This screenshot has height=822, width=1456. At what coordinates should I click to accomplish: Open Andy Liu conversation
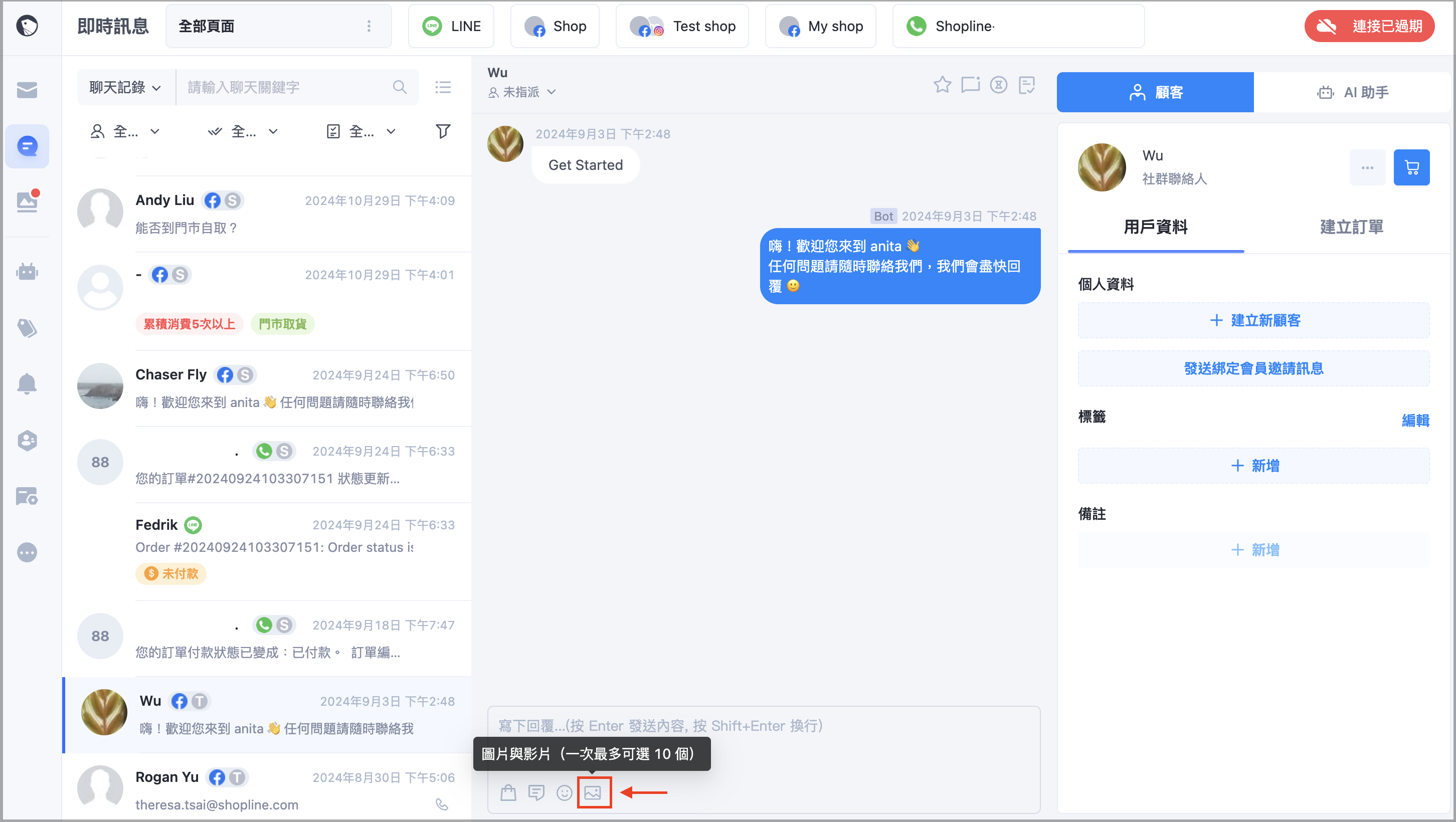click(x=267, y=214)
